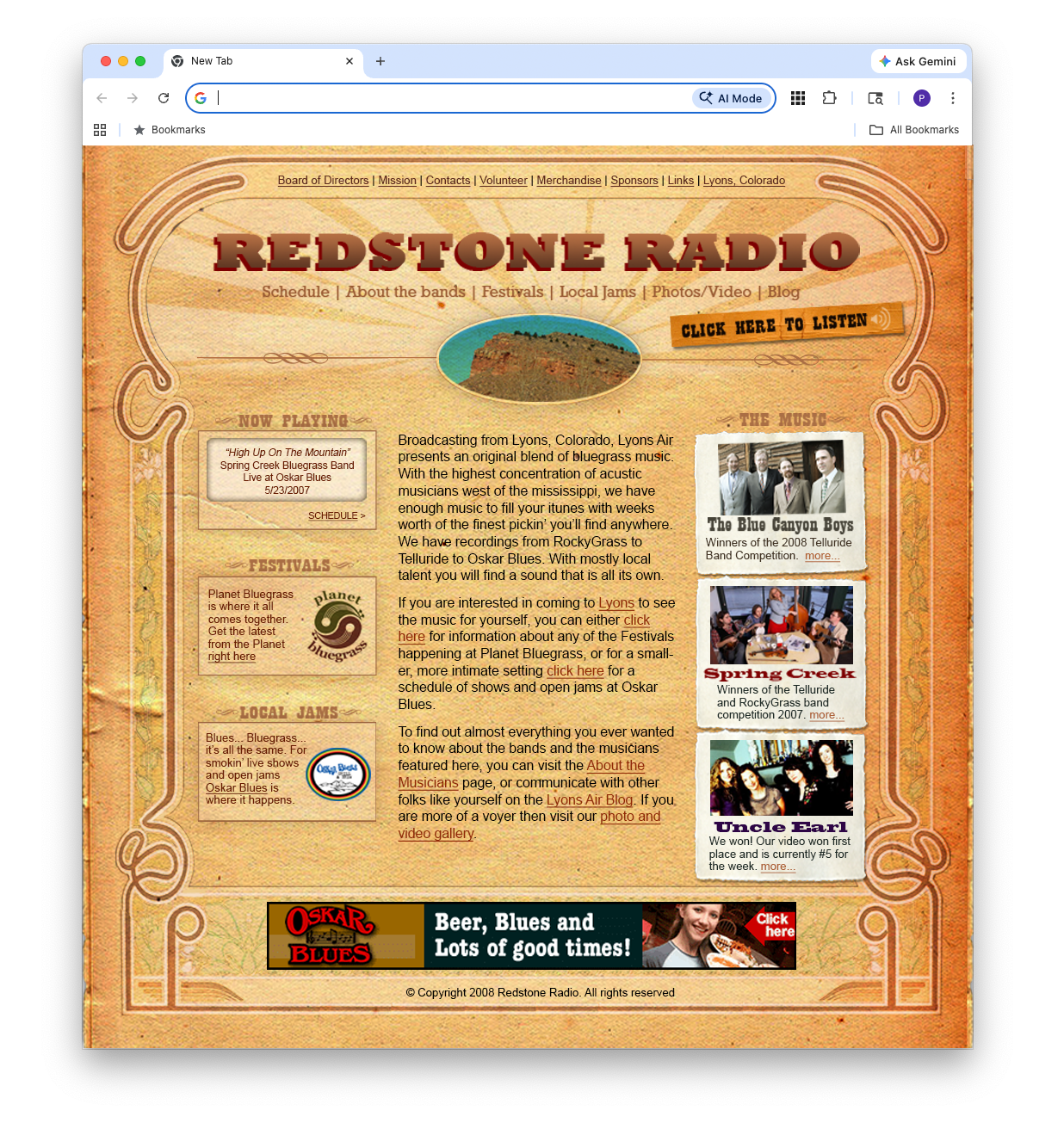Open the browser Extensions icon

tap(829, 98)
